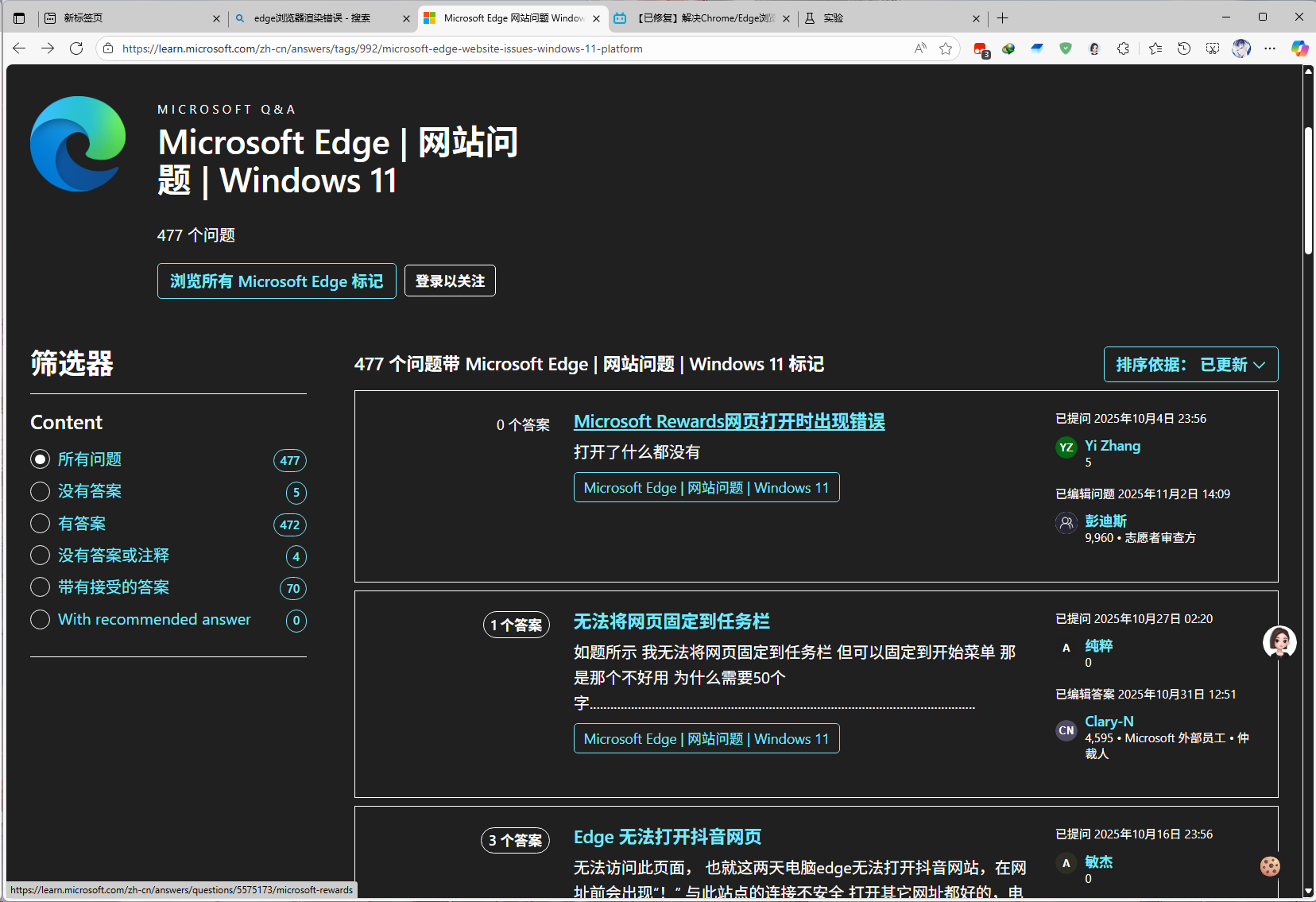Open question 无法将网页固定到任务栏
Viewport: 1316px width, 902px height.
672,621
